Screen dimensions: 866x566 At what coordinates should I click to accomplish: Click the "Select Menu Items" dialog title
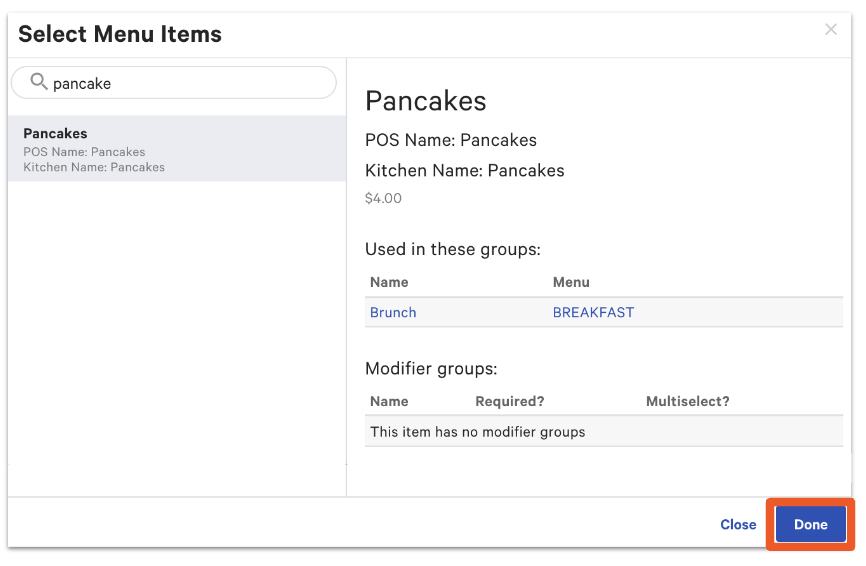[x=120, y=34]
